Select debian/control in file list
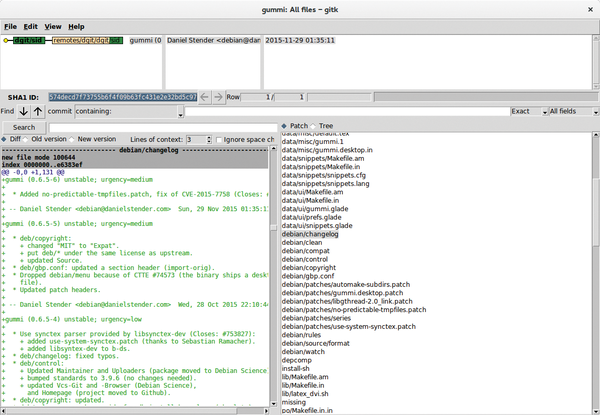600x415 pixels. tap(305, 259)
